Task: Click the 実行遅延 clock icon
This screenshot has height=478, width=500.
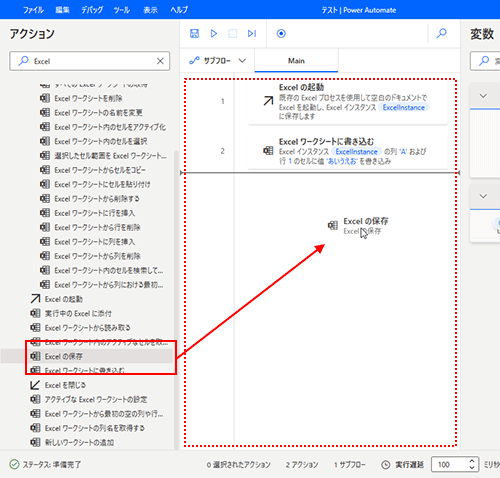Action: click(x=386, y=465)
